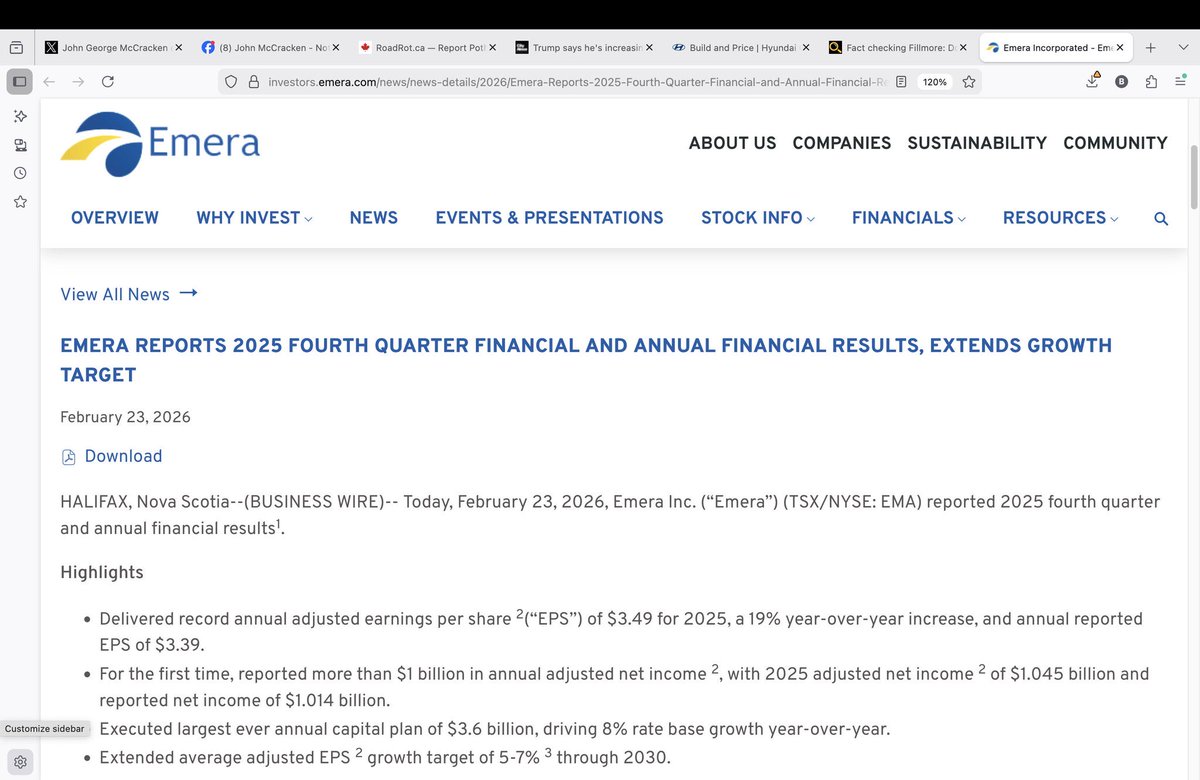Expand the STOCK INFO dropdown
This screenshot has height=780, width=1200.
pyautogui.click(x=758, y=218)
